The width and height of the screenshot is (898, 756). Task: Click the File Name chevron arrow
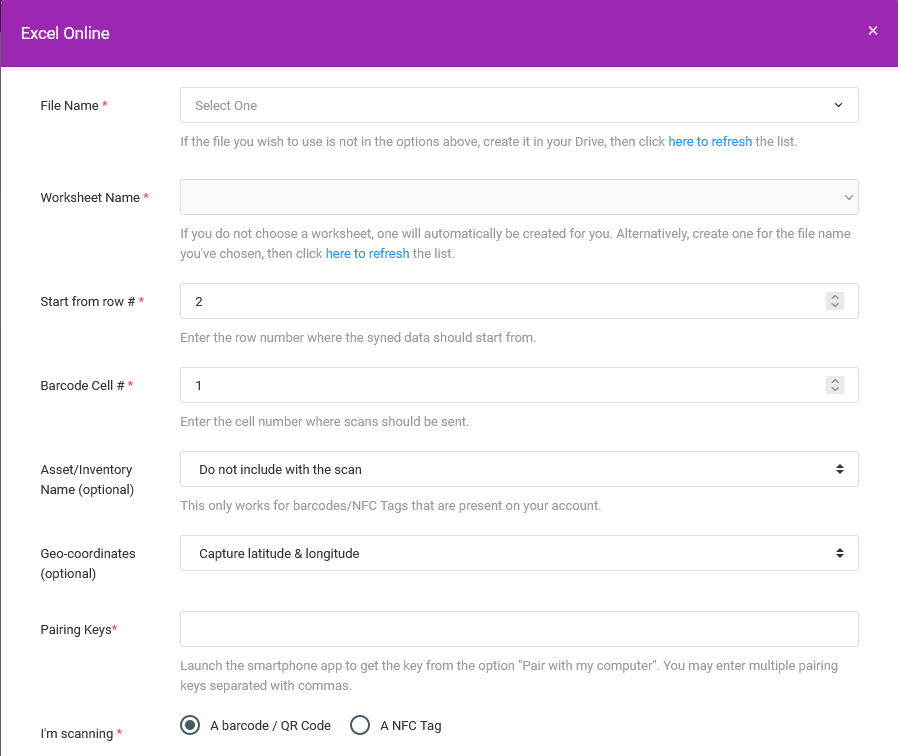pyautogui.click(x=838, y=105)
